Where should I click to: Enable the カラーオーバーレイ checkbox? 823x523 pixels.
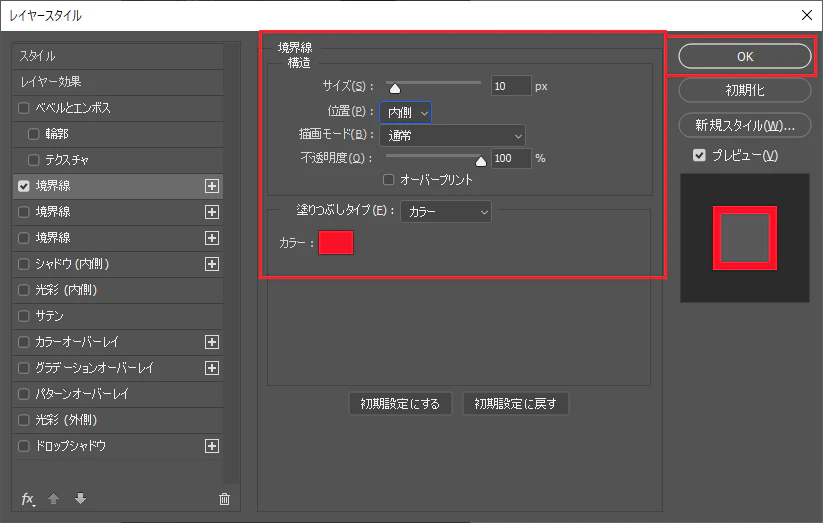coord(24,342)
